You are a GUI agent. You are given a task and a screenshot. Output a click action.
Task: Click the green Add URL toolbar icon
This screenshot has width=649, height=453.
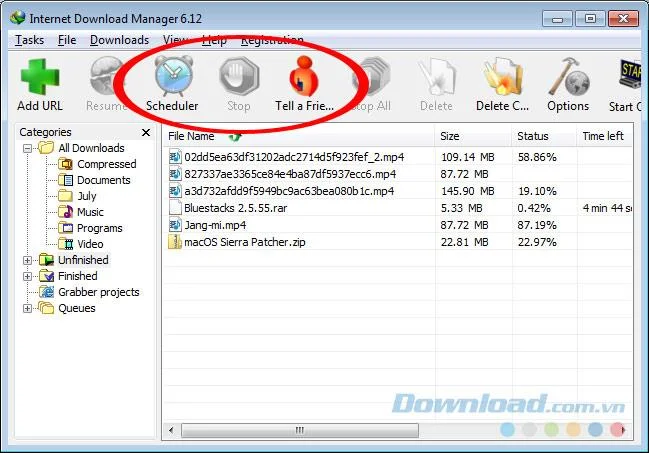tap(40, 77)
